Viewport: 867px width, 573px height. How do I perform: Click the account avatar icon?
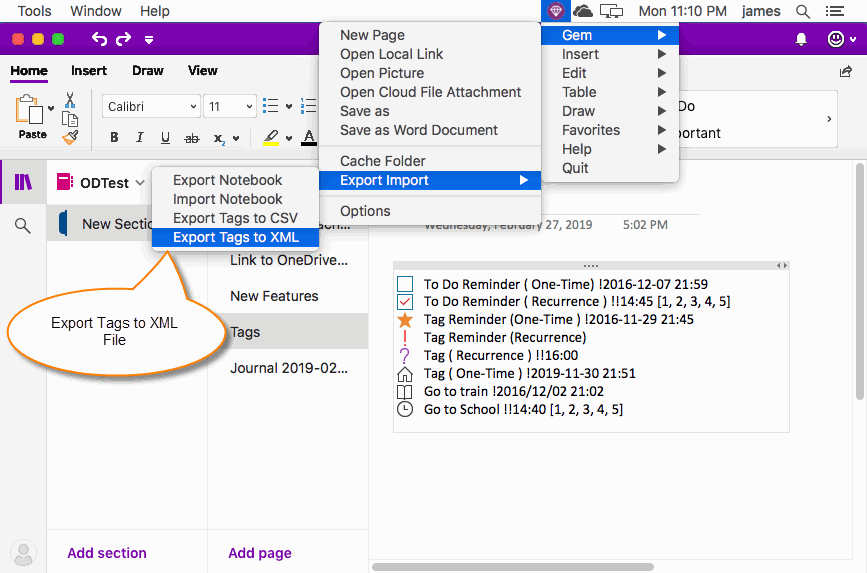[23, 553]
